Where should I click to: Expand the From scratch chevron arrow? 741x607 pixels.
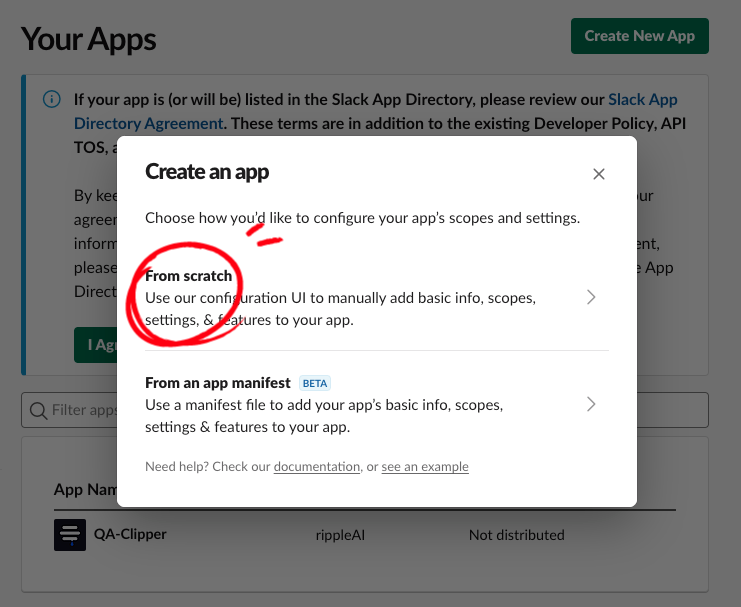click(591, 297)
